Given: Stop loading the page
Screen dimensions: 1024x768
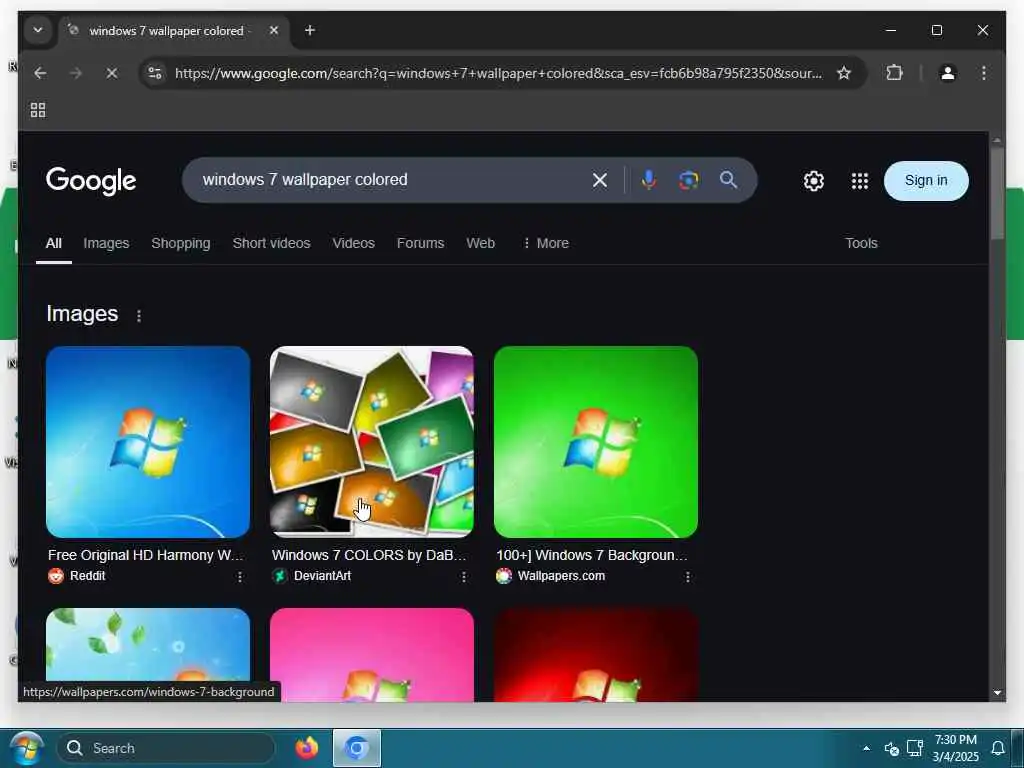Looking at the screenshot, I should click(x=112, y=73).
